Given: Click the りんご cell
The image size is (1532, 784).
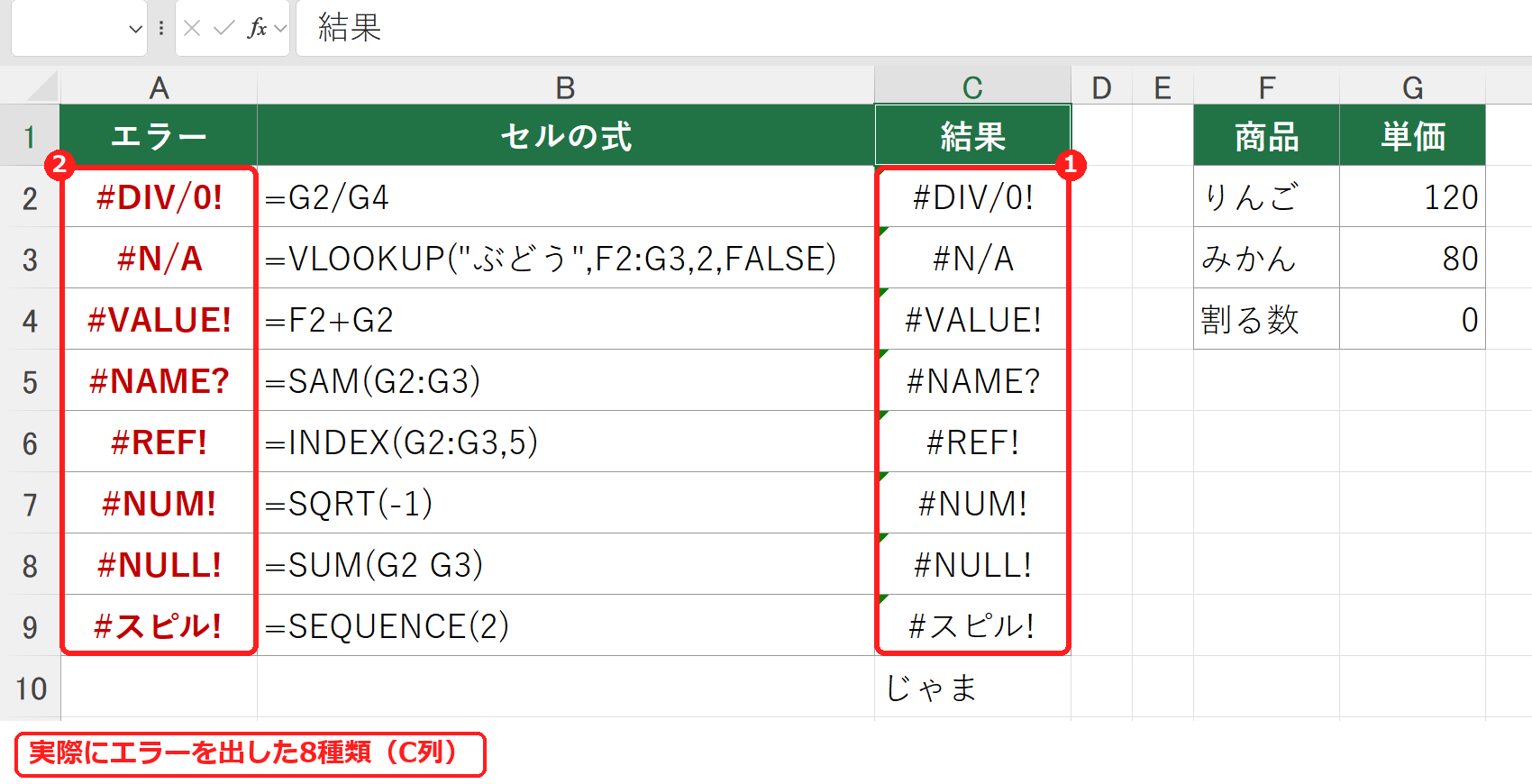Looking at the screenshot, I should click(x=1266, y=197).
